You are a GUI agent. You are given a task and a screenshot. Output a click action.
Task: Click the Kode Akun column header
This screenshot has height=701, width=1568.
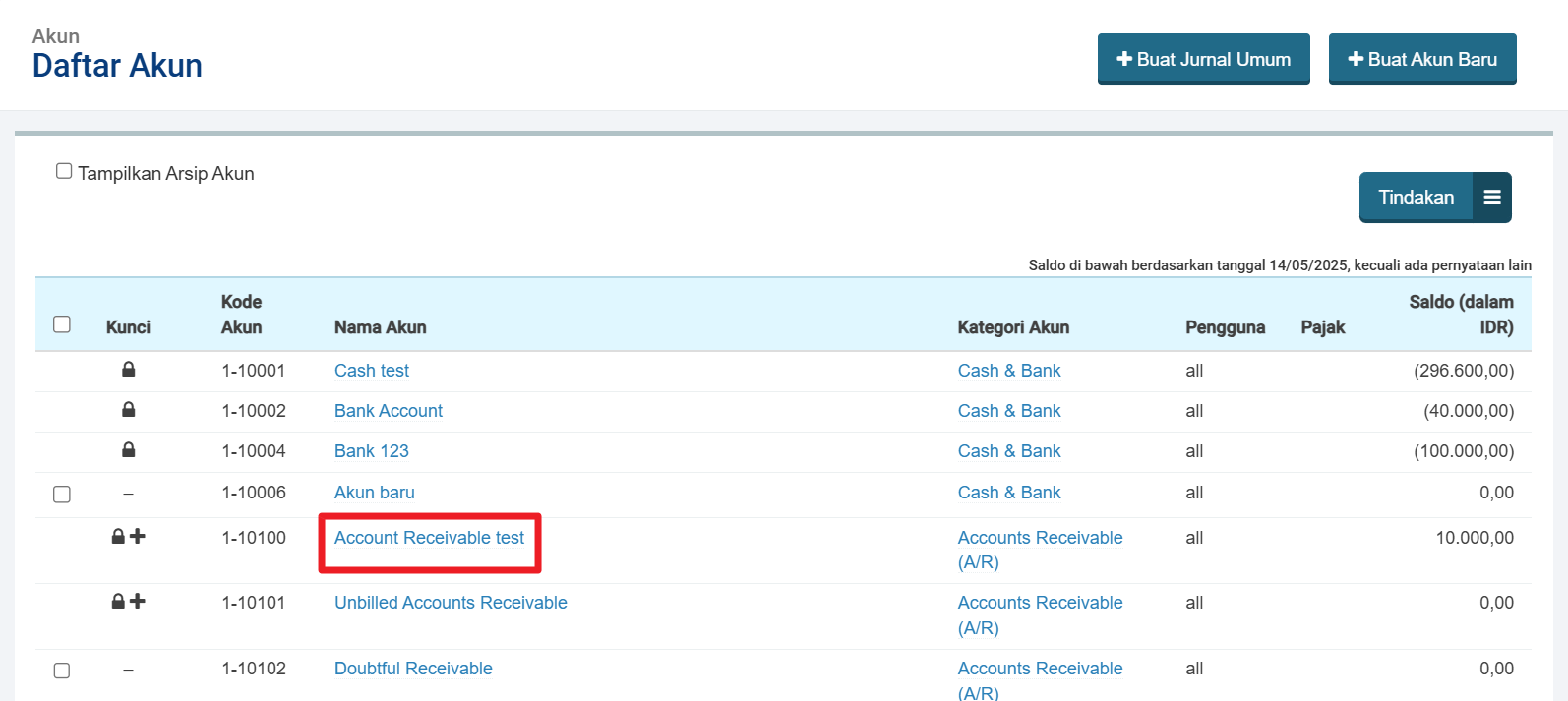tap(241, 315)
